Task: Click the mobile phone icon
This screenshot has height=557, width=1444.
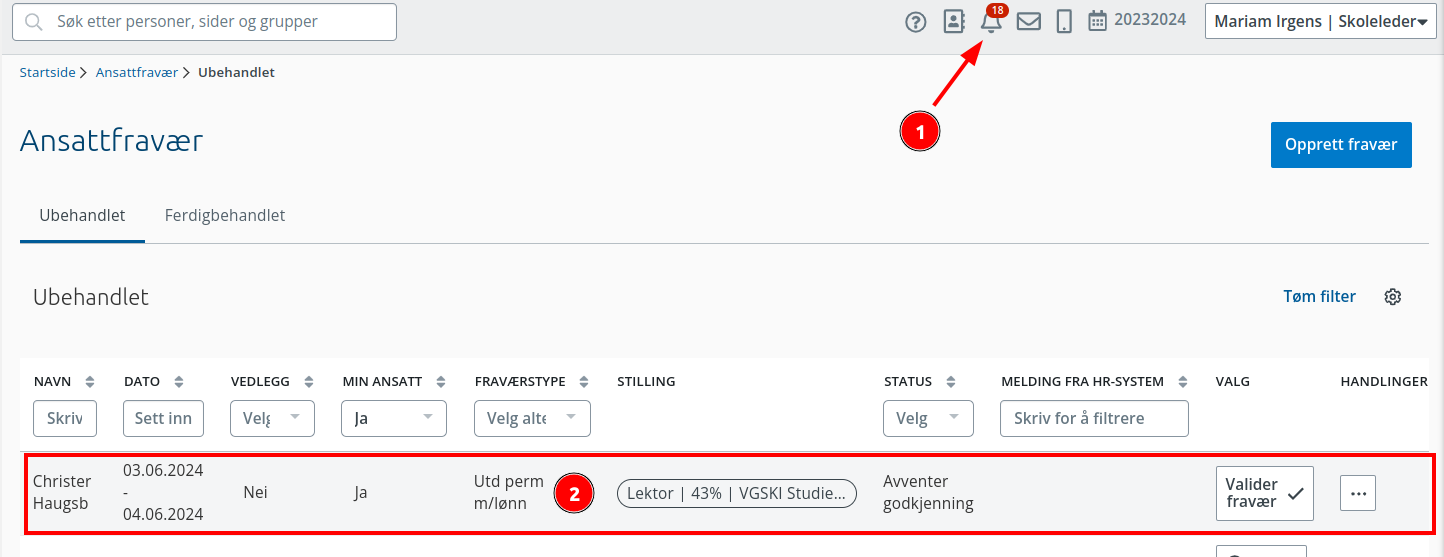Action: (x=1064, y=21)
